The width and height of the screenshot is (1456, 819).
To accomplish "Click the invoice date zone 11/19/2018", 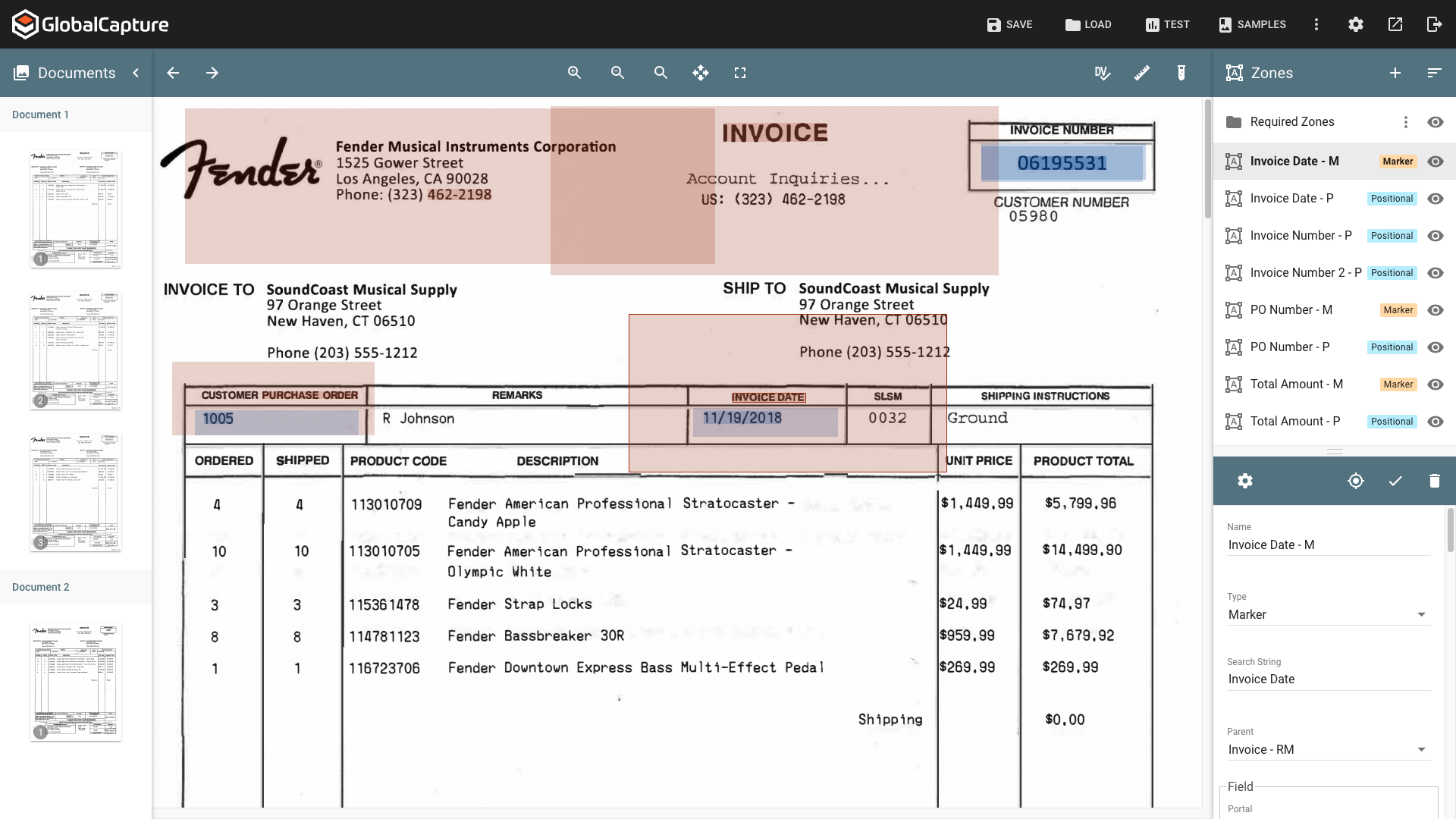I will pyautogui.click(x=765, y=422).
